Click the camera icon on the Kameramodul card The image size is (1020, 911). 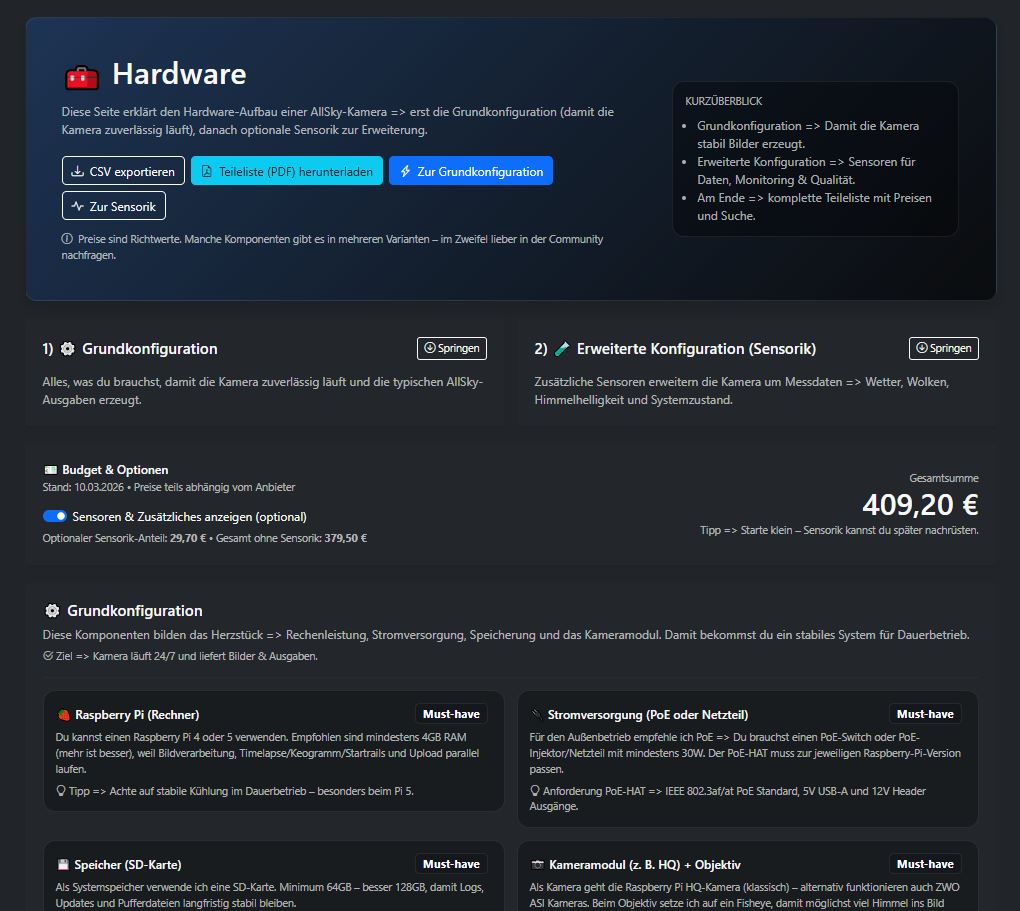pos(539,863)
